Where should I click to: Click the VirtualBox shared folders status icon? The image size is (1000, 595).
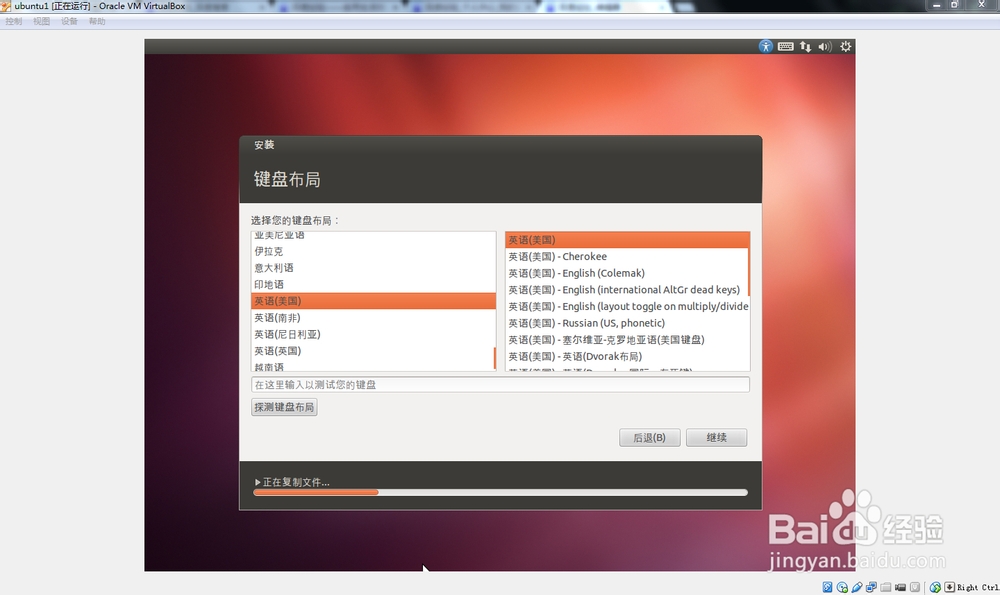(886, 587)
